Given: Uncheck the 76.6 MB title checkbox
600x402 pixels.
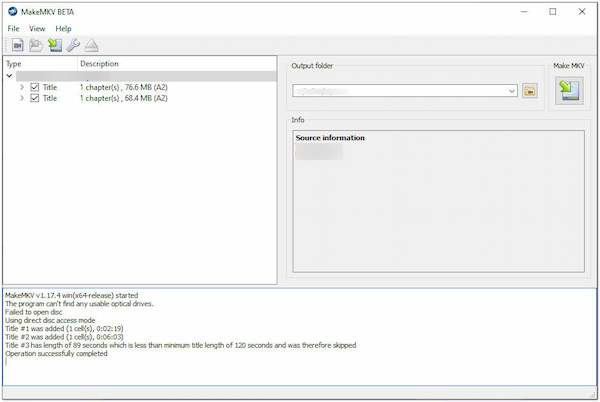Looking at the screenshot, I should 34,87.
